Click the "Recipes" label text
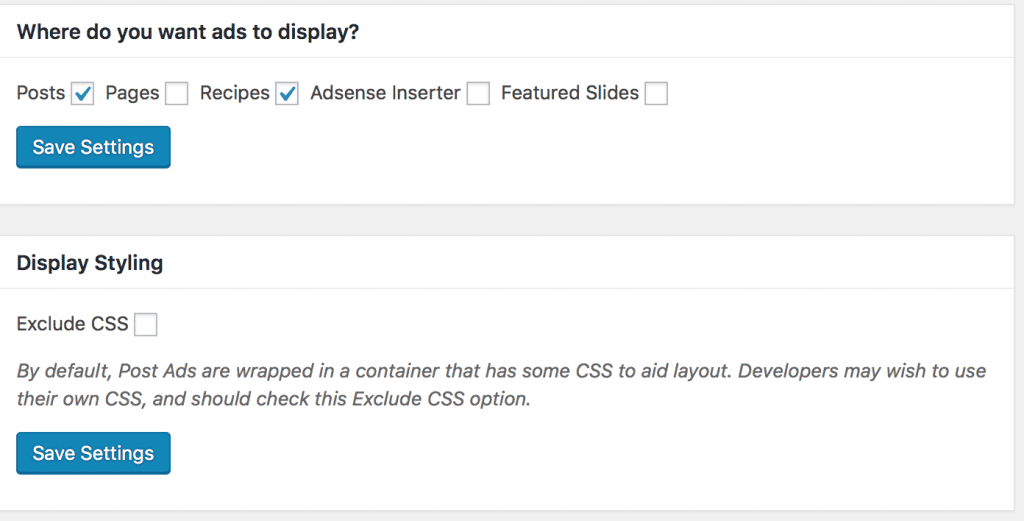Image resolution: width=1024 pixels, height=521 pixels. [x=235, y=93]
